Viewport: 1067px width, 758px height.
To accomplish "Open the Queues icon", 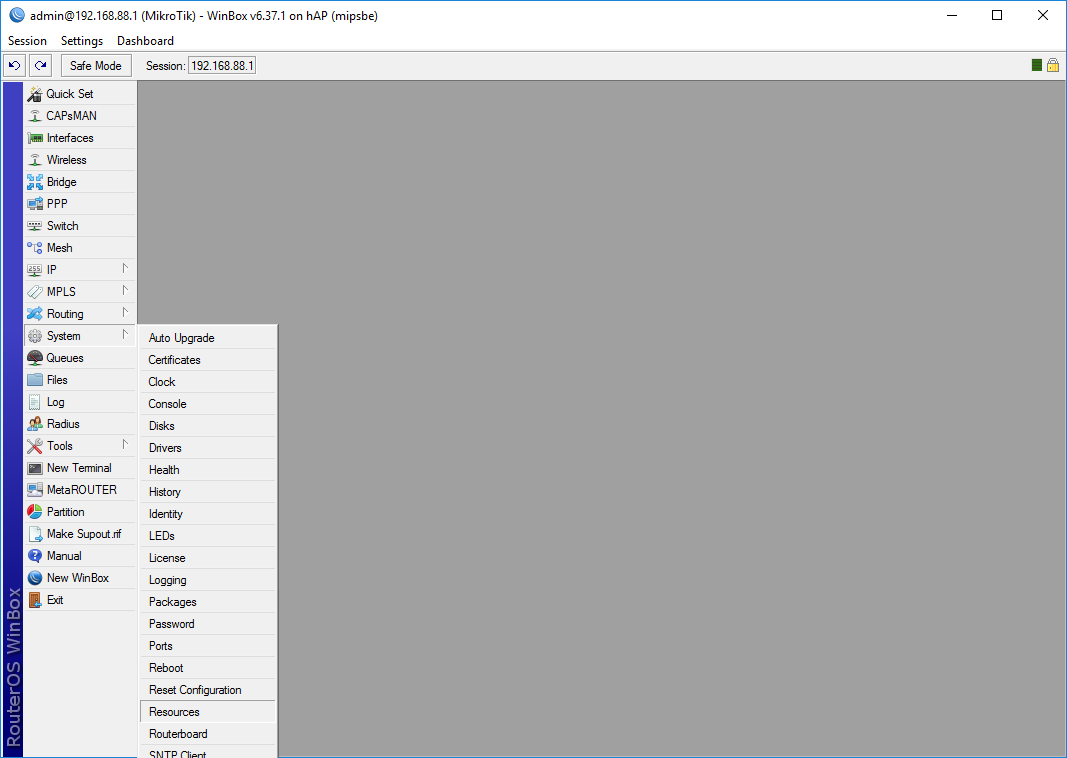I will point(35,358).
